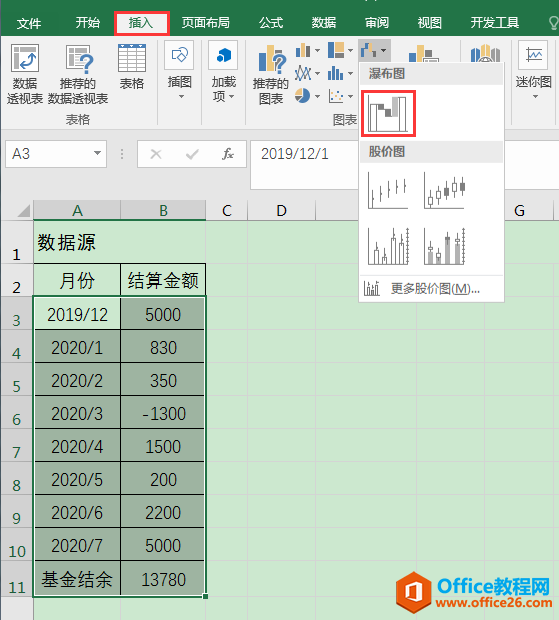This screenshot has width=559, height=620.
Task: Open Recommended PivotTables (推荐的数据透视表)
Action: (78, 74)
